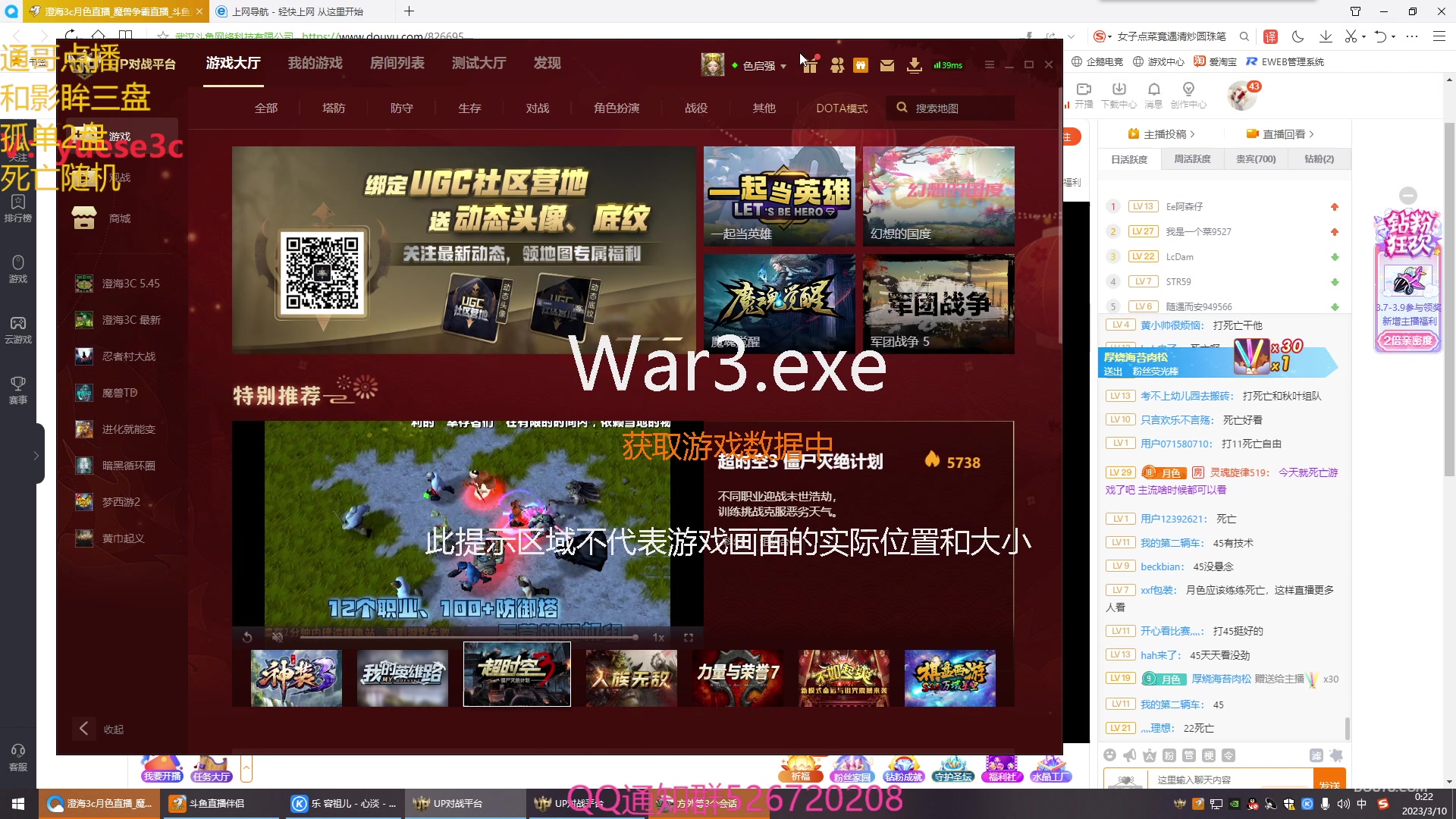1456x819 pixels.
Task: Select the 神装3 recommendation thumbnail
Action: tap(297, 677)
